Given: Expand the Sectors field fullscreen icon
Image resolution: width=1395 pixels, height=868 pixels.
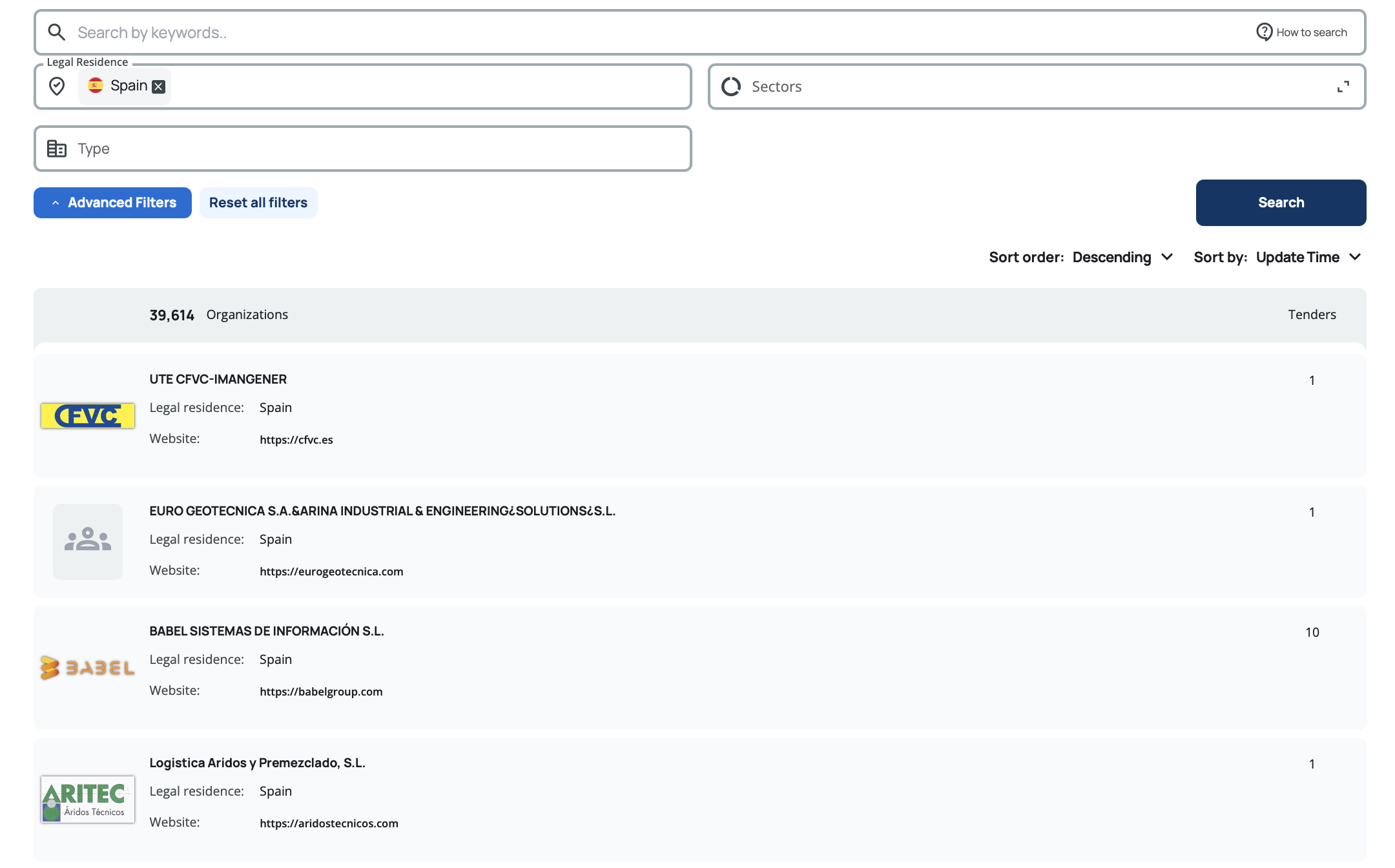Looking at the screenshot, I should (1343, 87).
